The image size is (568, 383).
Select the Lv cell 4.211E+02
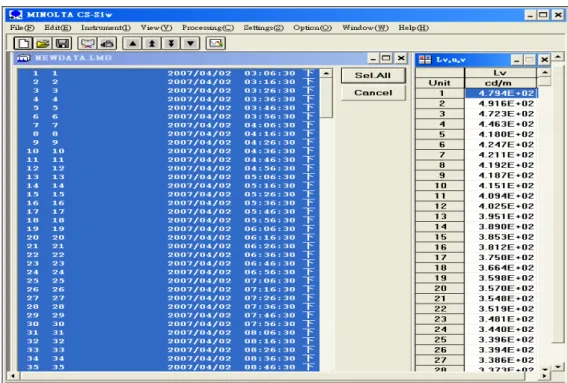point(501,155)
